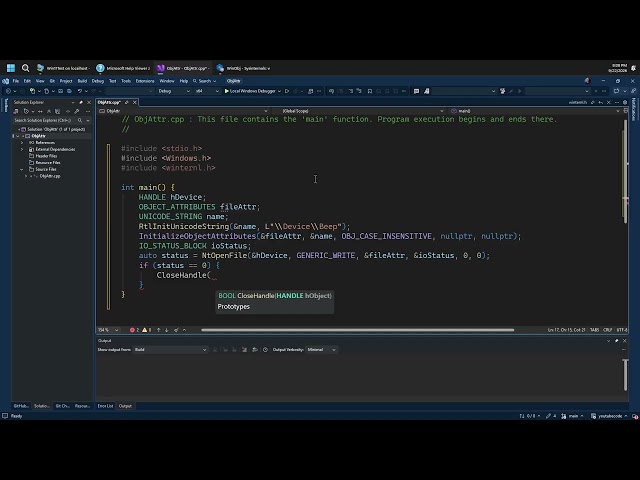The height and width of the screenshot is (480, 640).
Task: Open the Output Verbosity Minimal dropdown
Action: coord(322,350)
